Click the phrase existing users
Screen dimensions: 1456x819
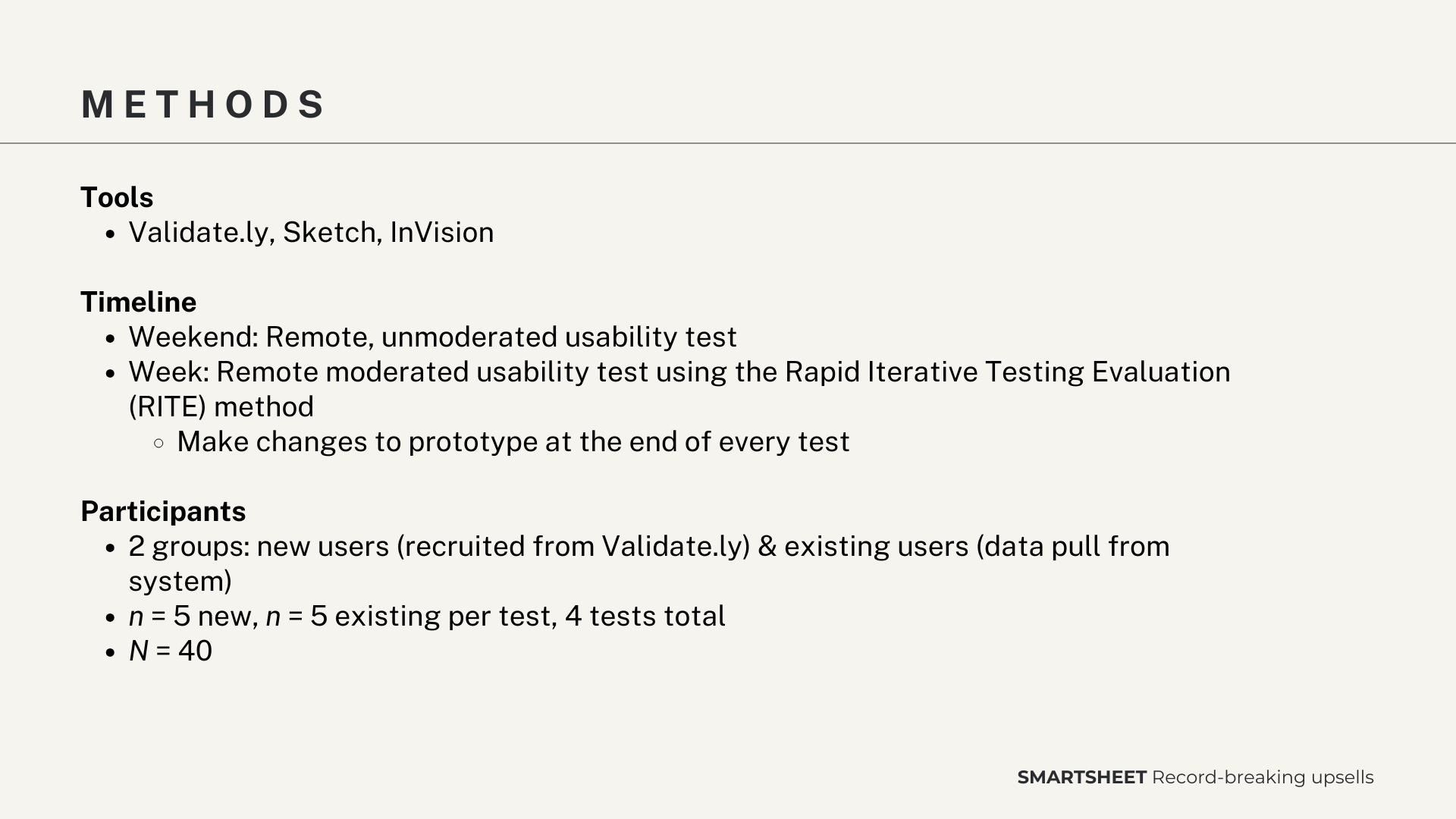(876, 547)
